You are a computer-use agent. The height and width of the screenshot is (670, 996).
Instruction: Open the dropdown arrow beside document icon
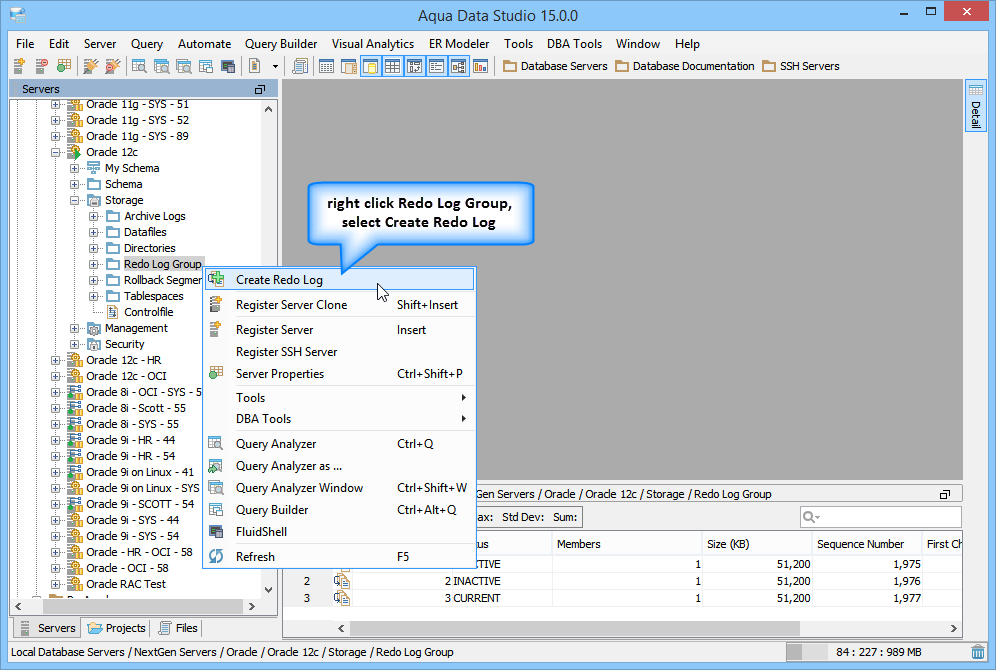point(275,66)
